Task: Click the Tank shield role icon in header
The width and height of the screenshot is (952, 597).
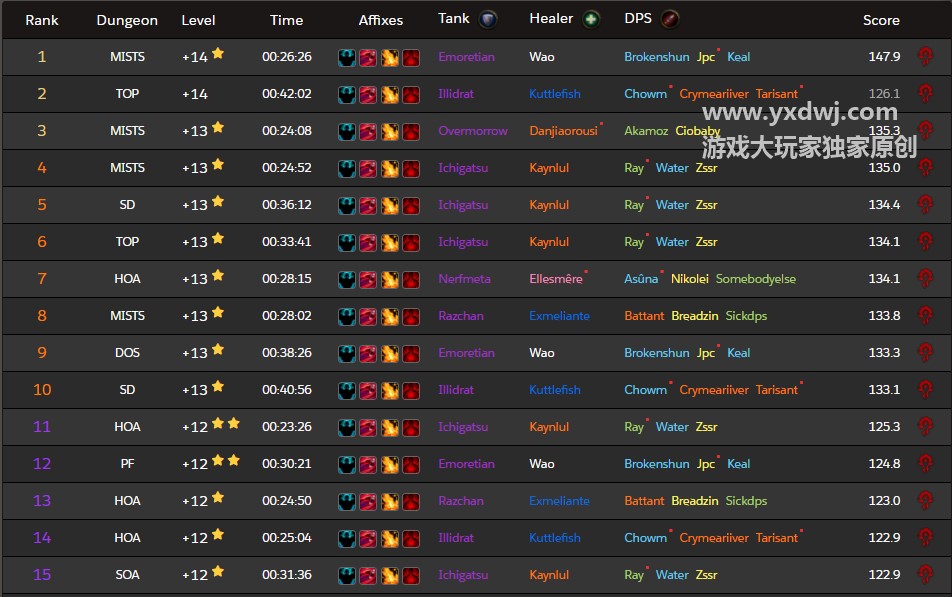Action: tap(488, 19)
